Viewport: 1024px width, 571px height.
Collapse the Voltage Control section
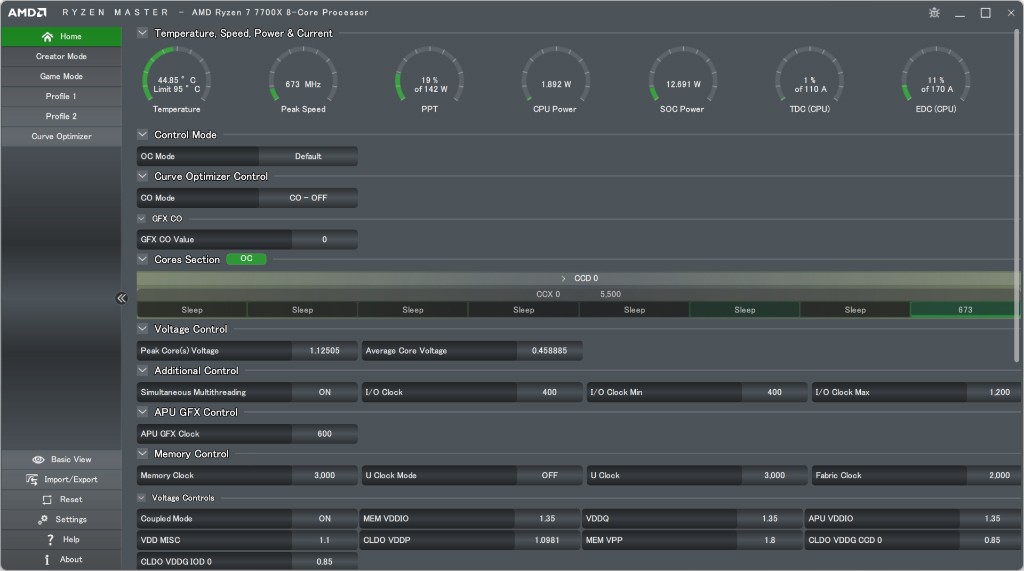point(143,329)
